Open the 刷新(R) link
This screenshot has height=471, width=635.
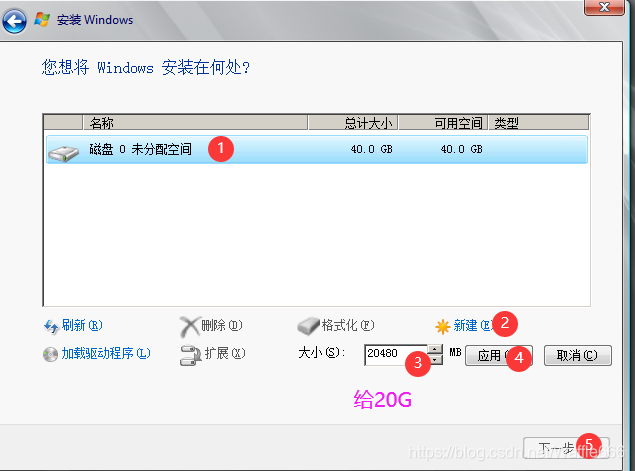coord(82,325)
